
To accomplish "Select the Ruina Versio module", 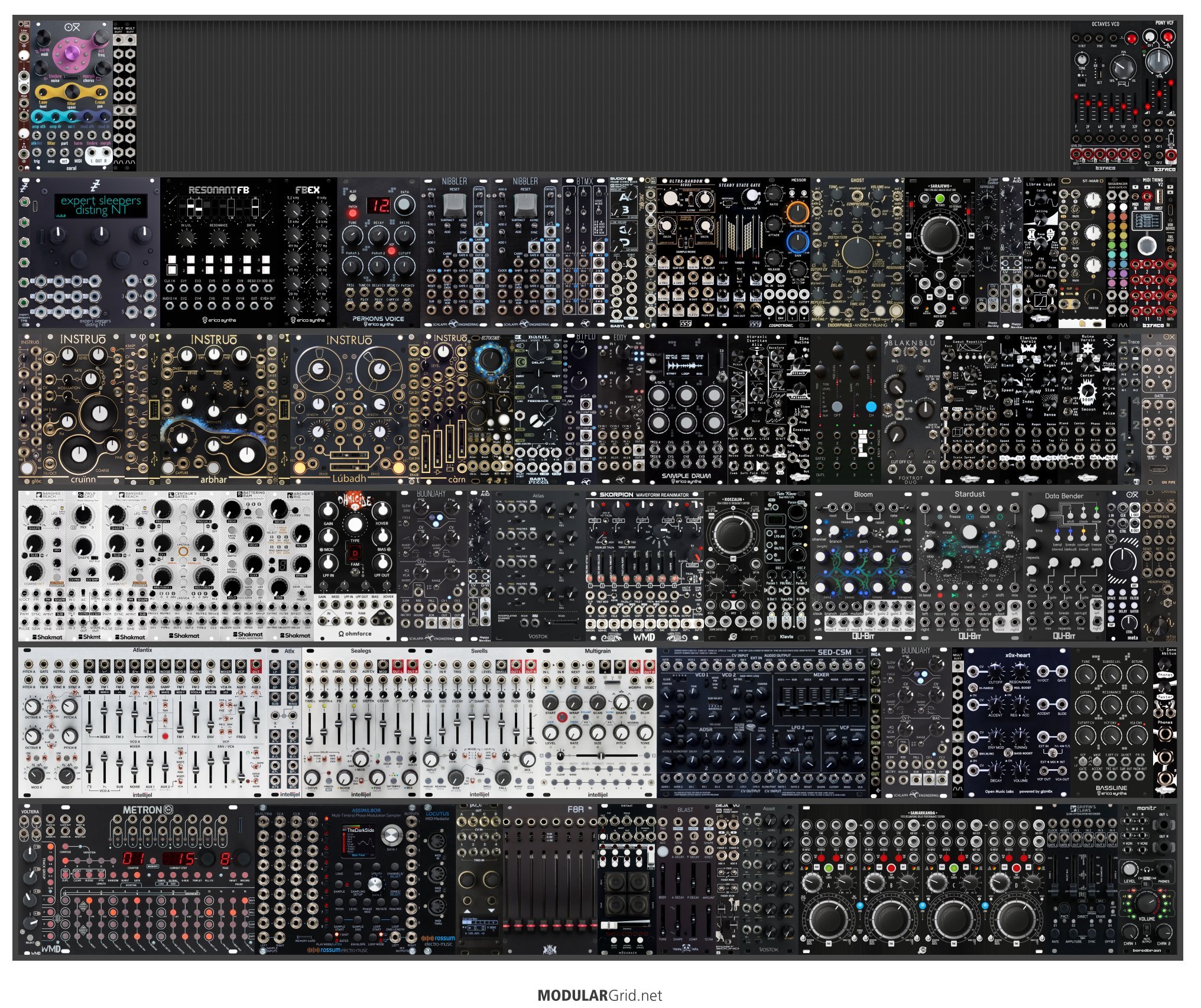I will [1088, 409].
